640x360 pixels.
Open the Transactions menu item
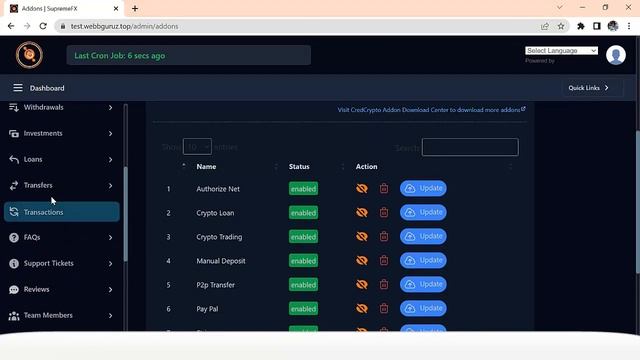(x=62, y=212)
